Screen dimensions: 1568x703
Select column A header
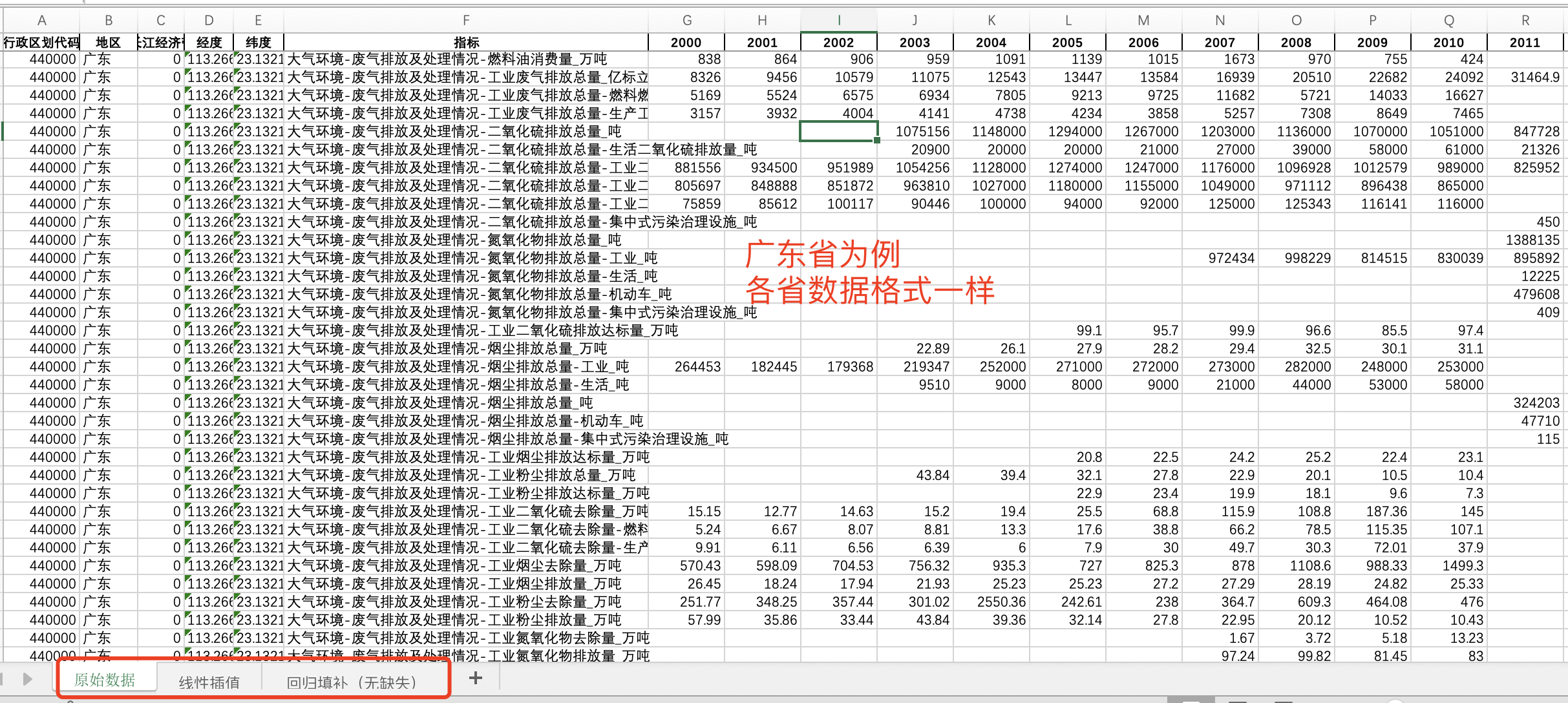tap(42, 20)
